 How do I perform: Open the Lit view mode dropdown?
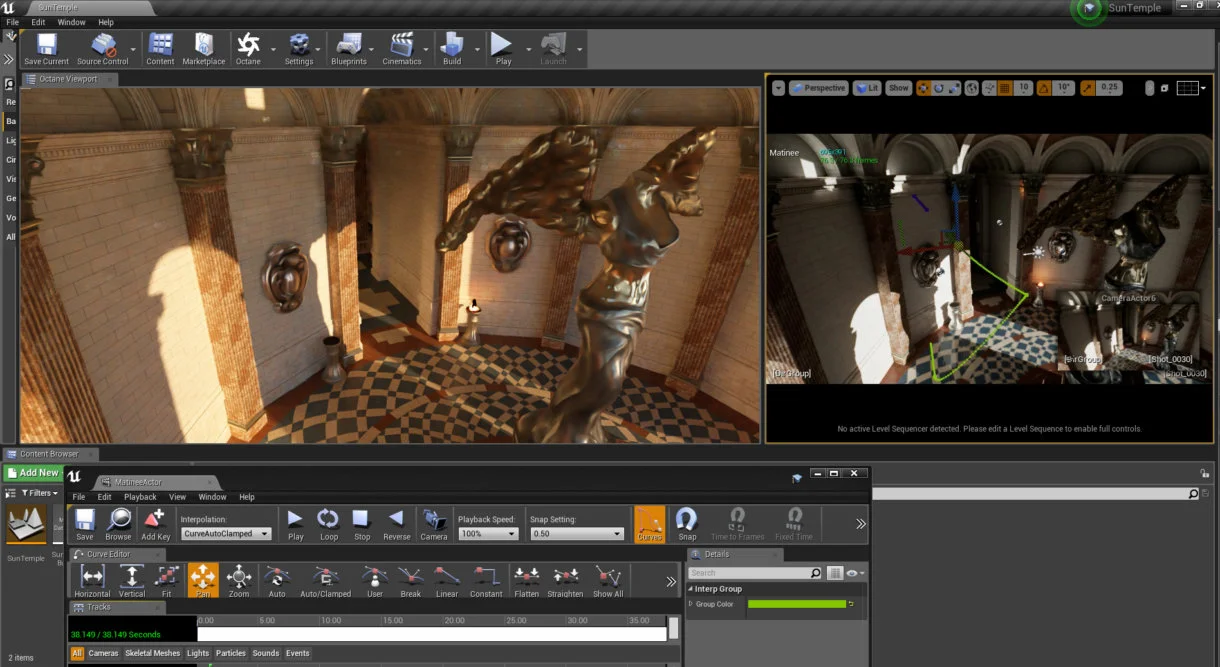[867, 88]
